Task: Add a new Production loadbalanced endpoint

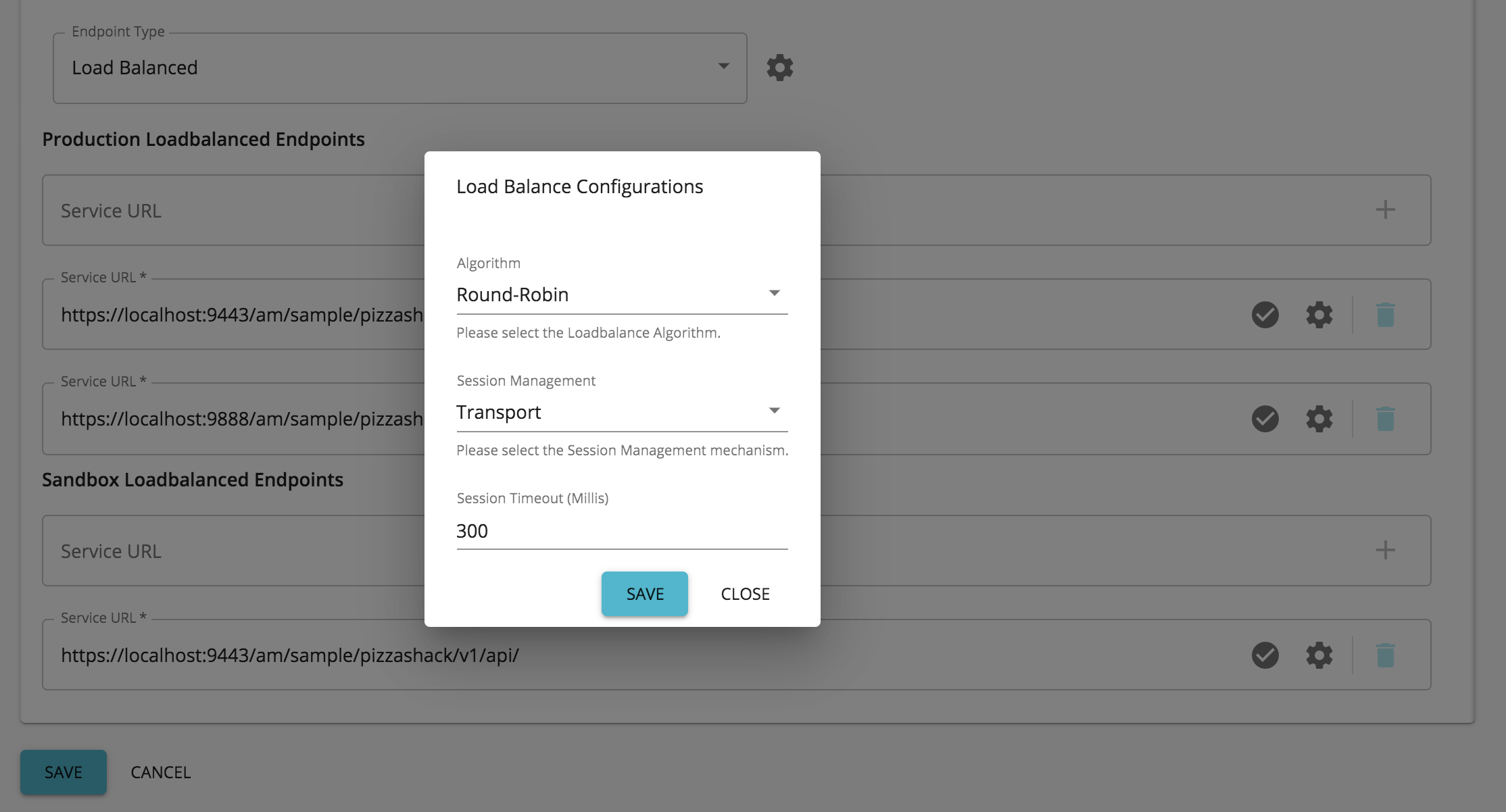Action: pyautogui.click(x=1385, y=209)
